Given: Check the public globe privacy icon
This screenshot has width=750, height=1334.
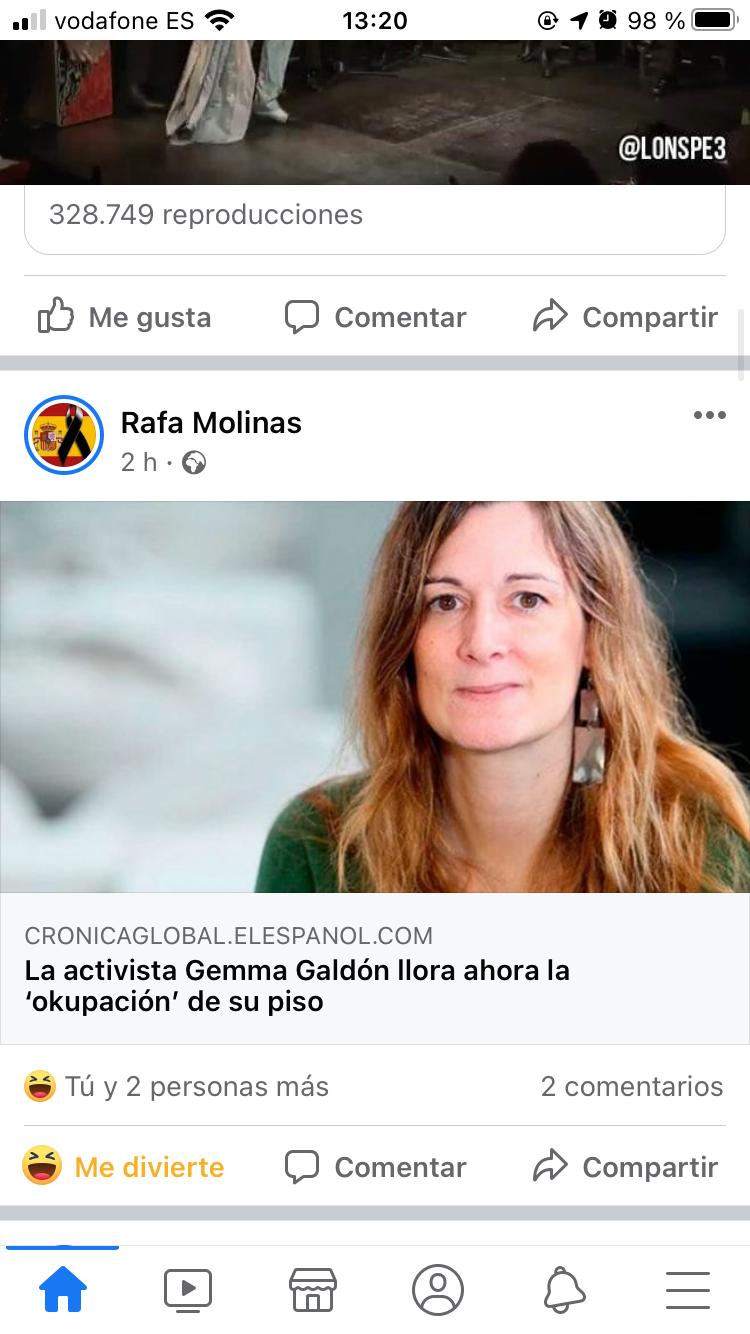Looking at the screenshot, I should 194,463.
